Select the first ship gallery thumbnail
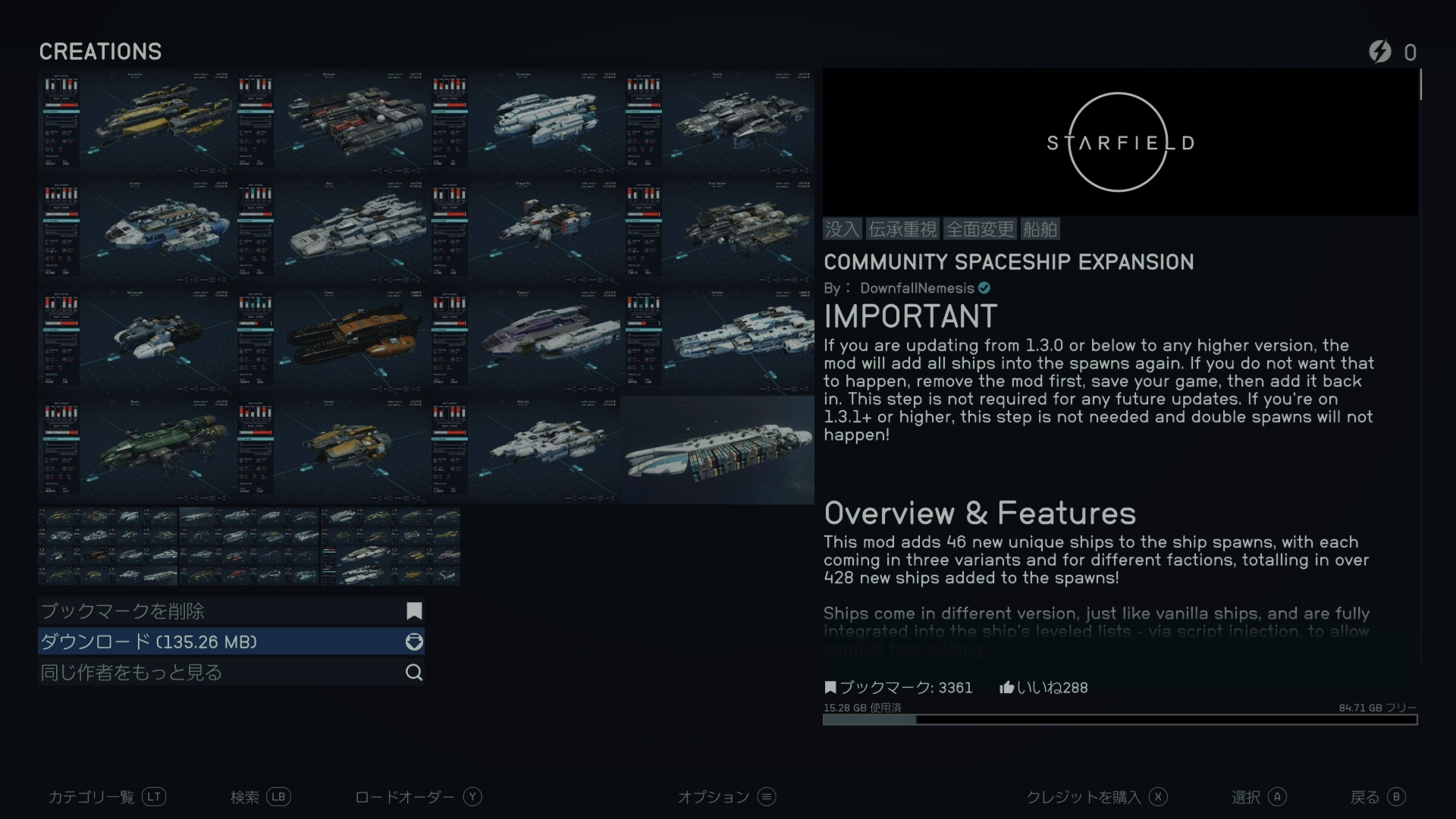This screenshot has height=819, width=1456. [108, 546]
